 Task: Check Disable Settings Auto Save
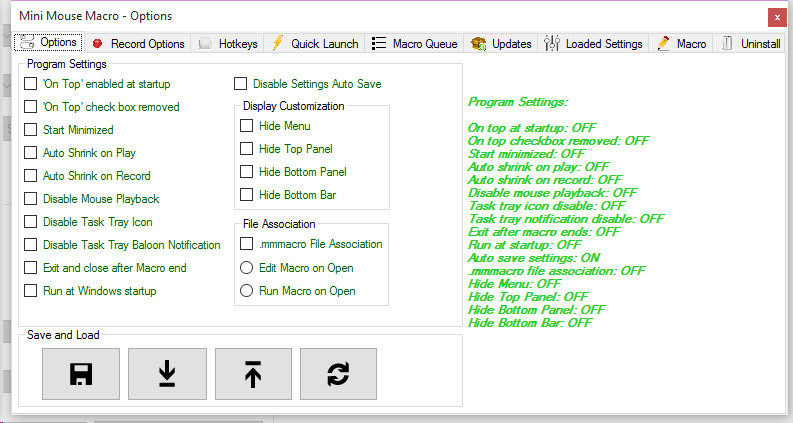click(241, 83)
